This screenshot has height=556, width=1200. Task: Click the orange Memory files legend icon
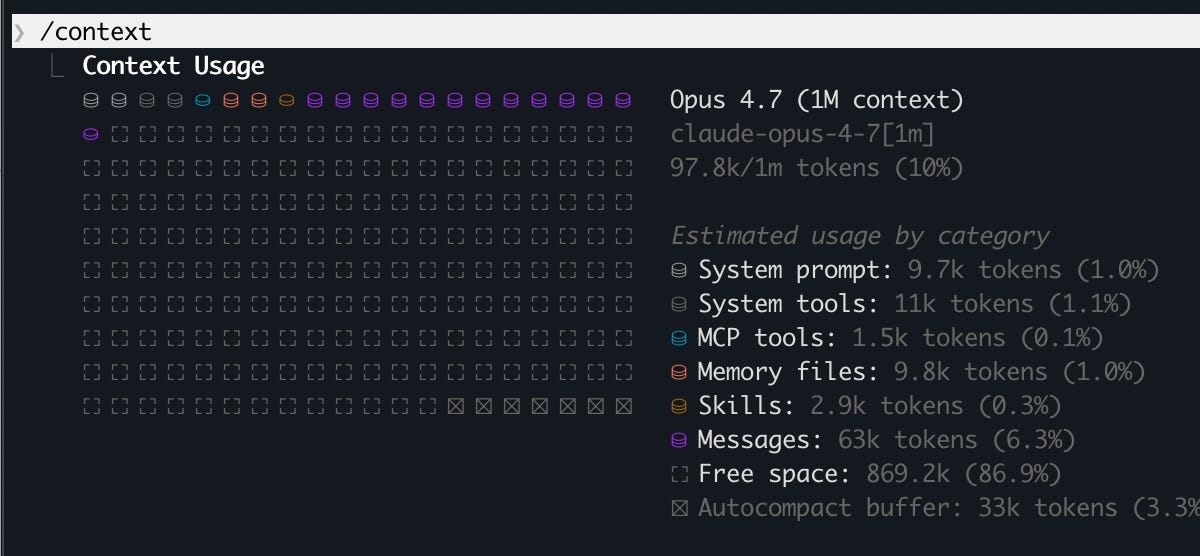pos(679,372)
